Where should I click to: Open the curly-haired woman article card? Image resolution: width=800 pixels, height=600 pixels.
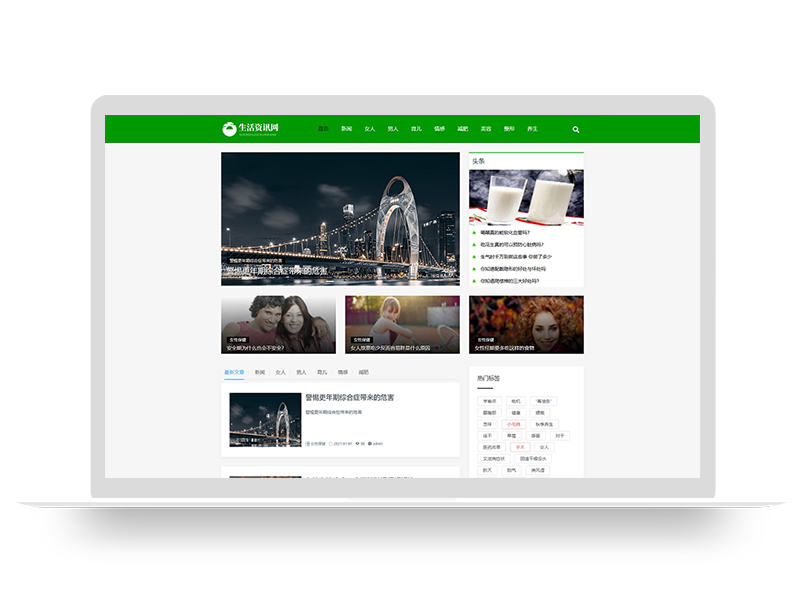526,324
